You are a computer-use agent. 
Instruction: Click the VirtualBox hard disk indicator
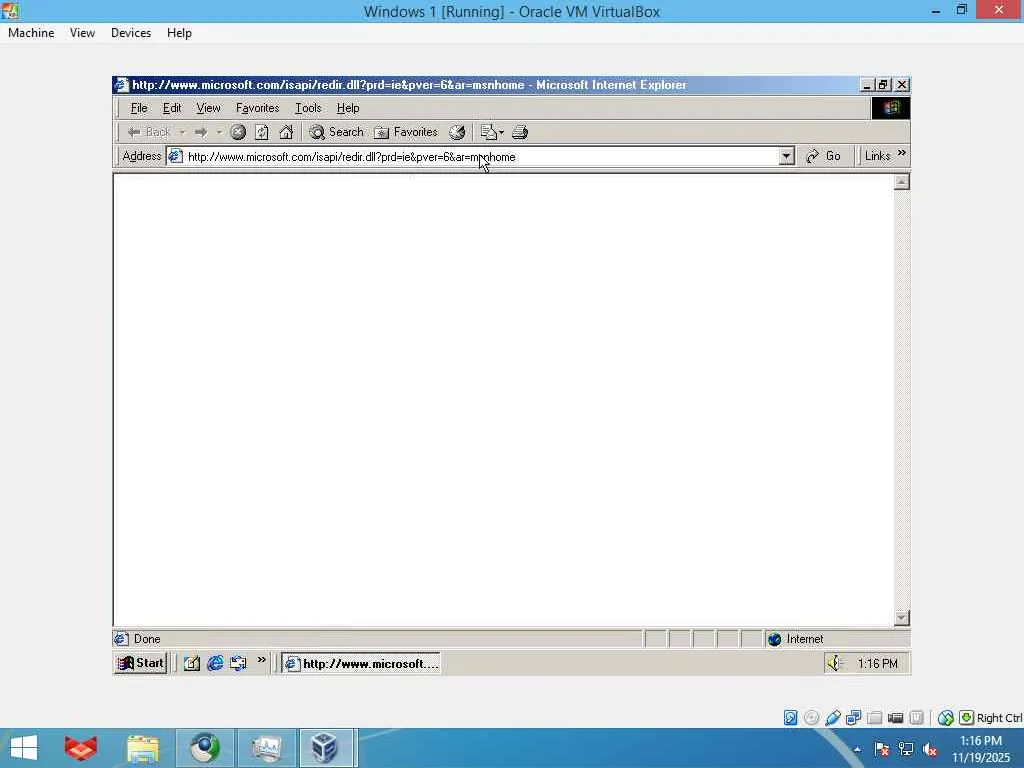pos(790,718)
